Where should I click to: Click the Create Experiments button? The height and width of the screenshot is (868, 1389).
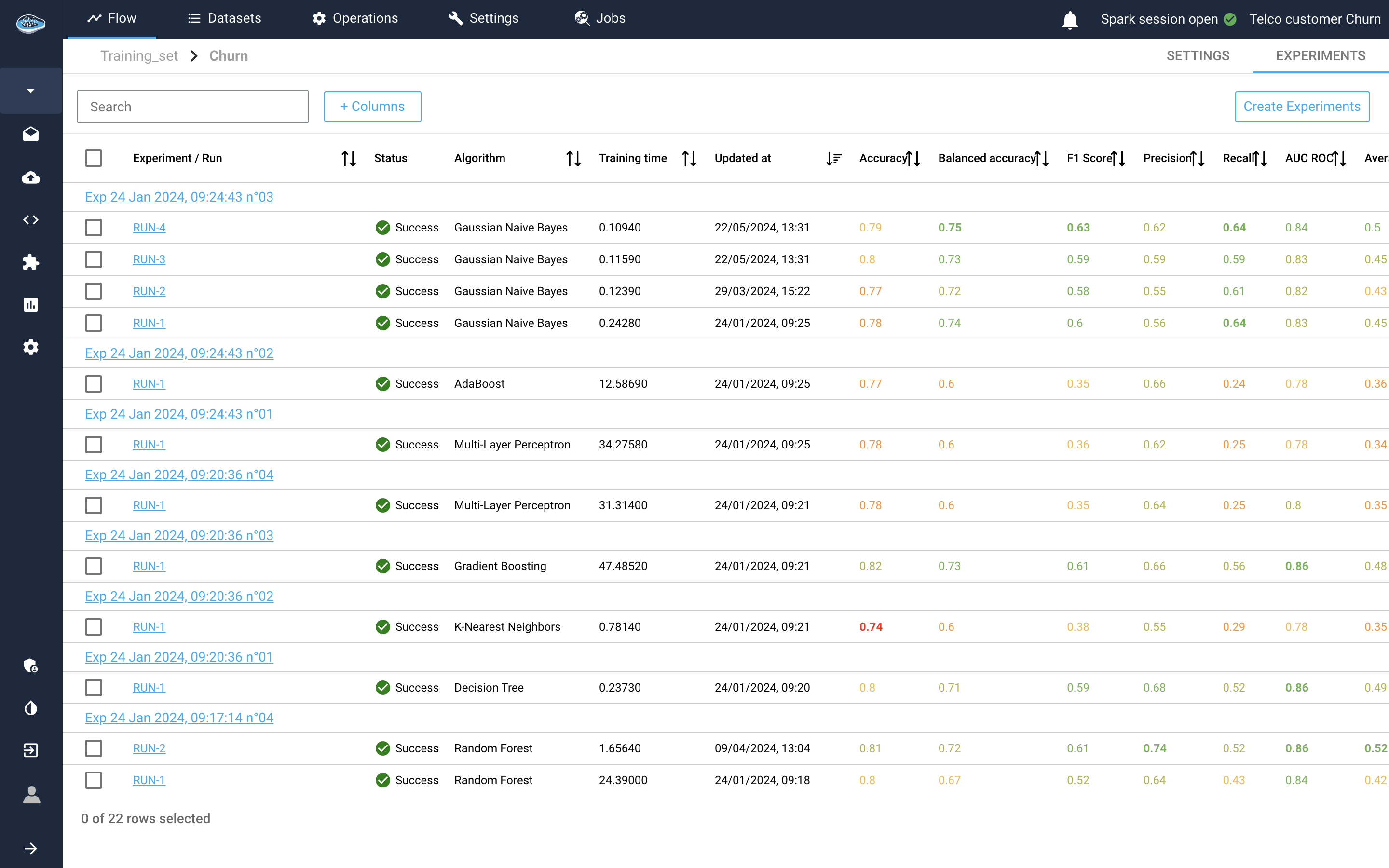click(x=1301, y=106)
